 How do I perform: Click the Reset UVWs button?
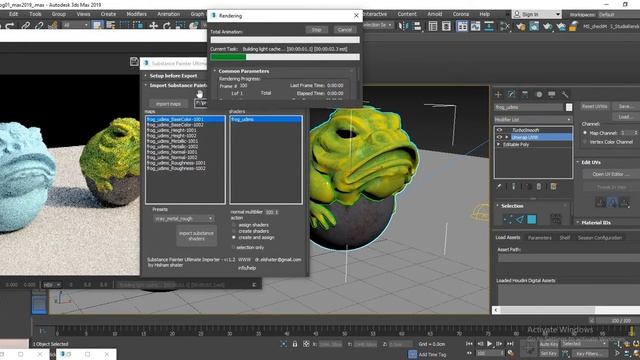594,107
